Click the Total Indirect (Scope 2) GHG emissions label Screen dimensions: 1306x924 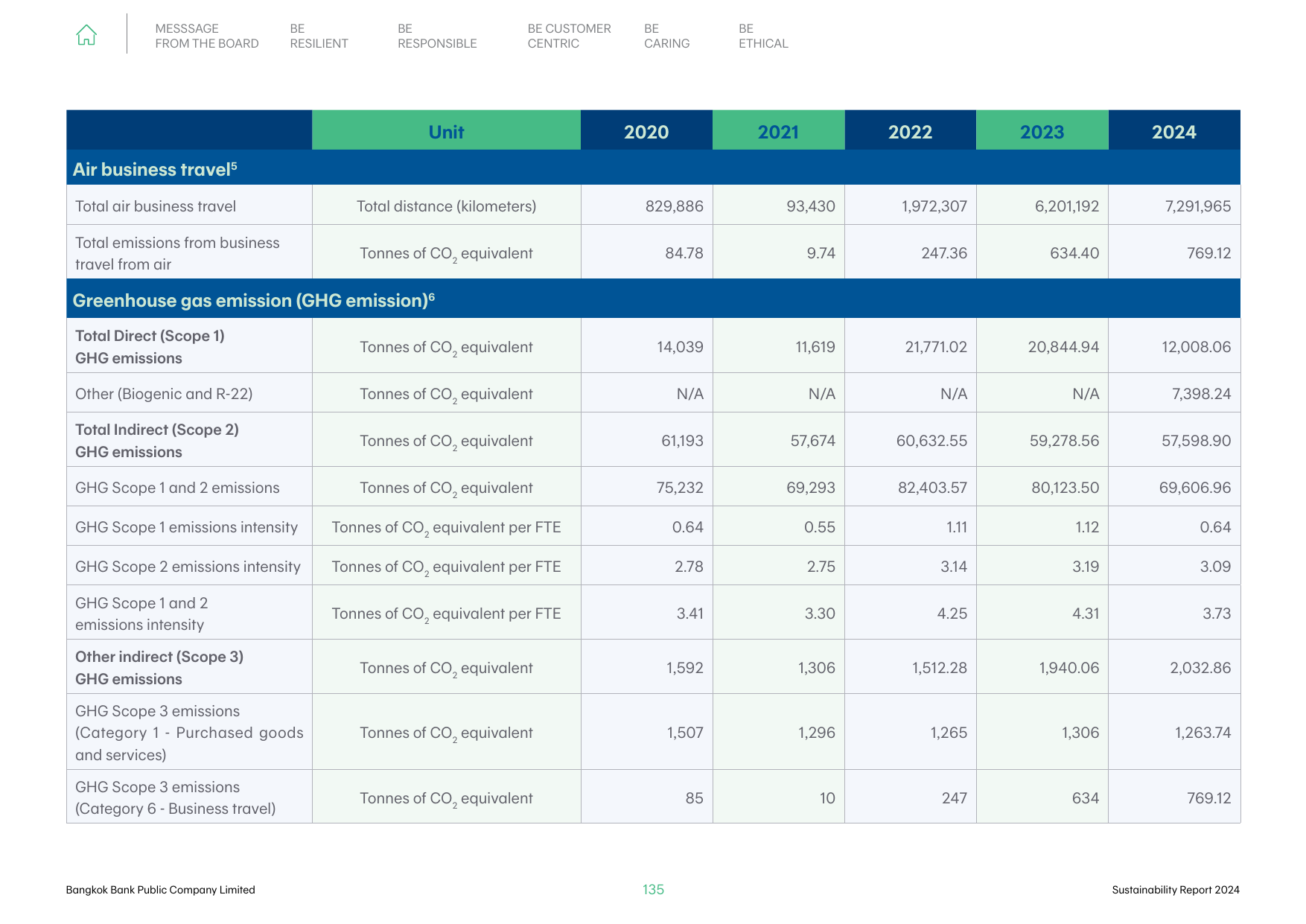pyautogui.click(x=157, y=441)
